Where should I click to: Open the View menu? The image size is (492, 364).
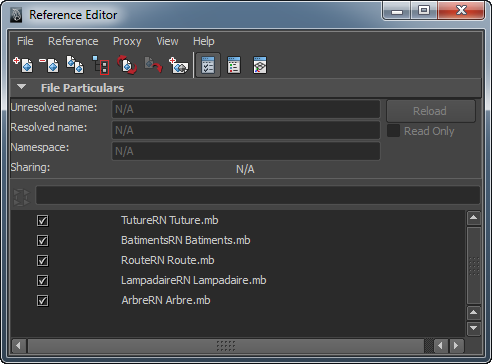[x=167, y=41]
